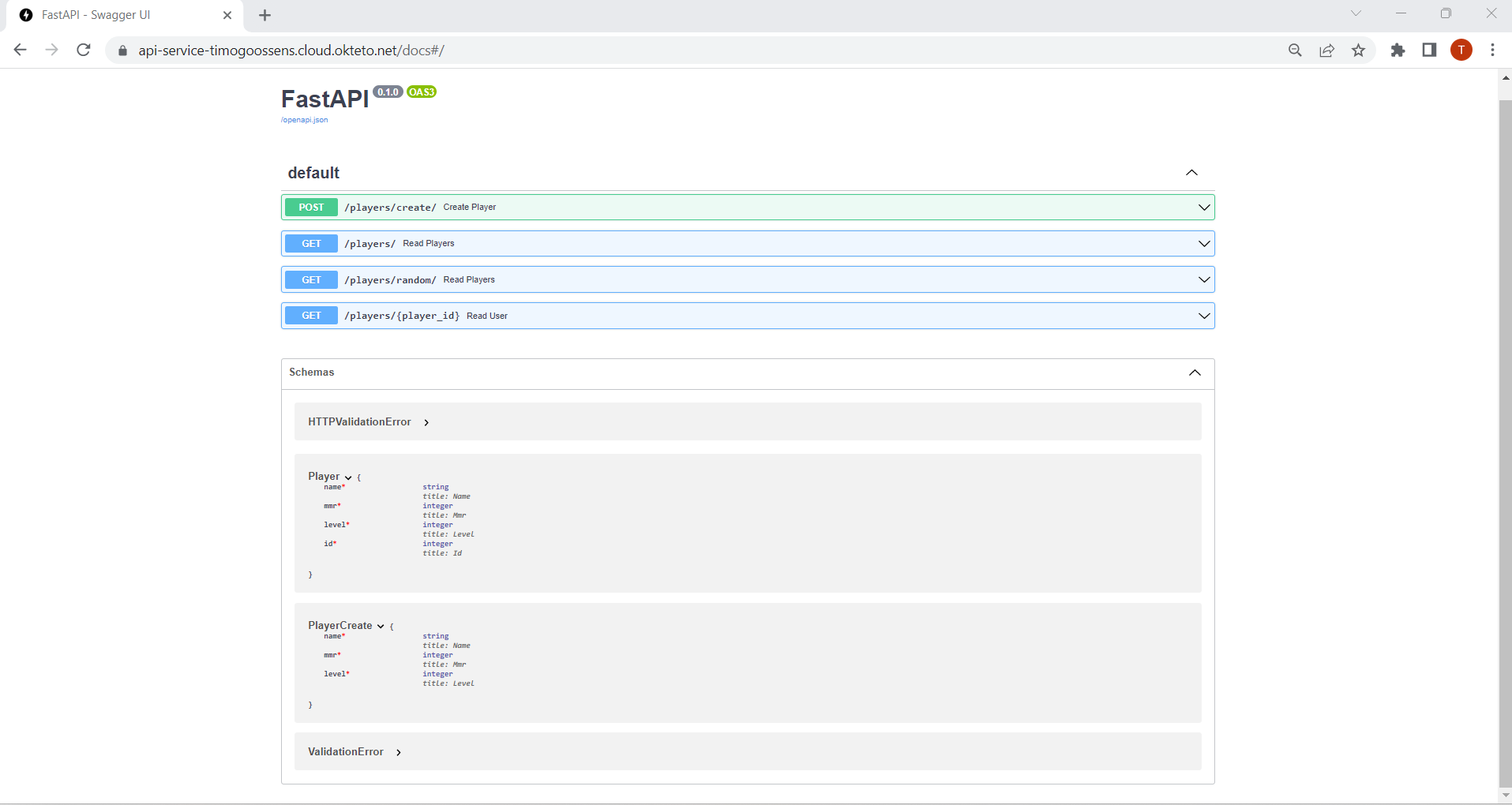This screenshot has height=805, width=1512.
Task: Share this page via share icon
Action: pyautogui.click(x=1326, y=51)
